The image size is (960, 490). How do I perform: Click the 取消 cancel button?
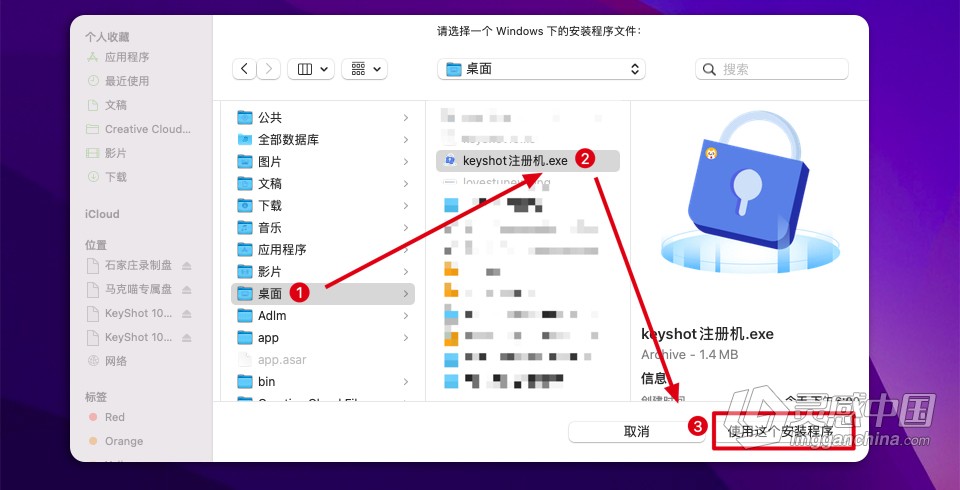click(x=636, y=432)
